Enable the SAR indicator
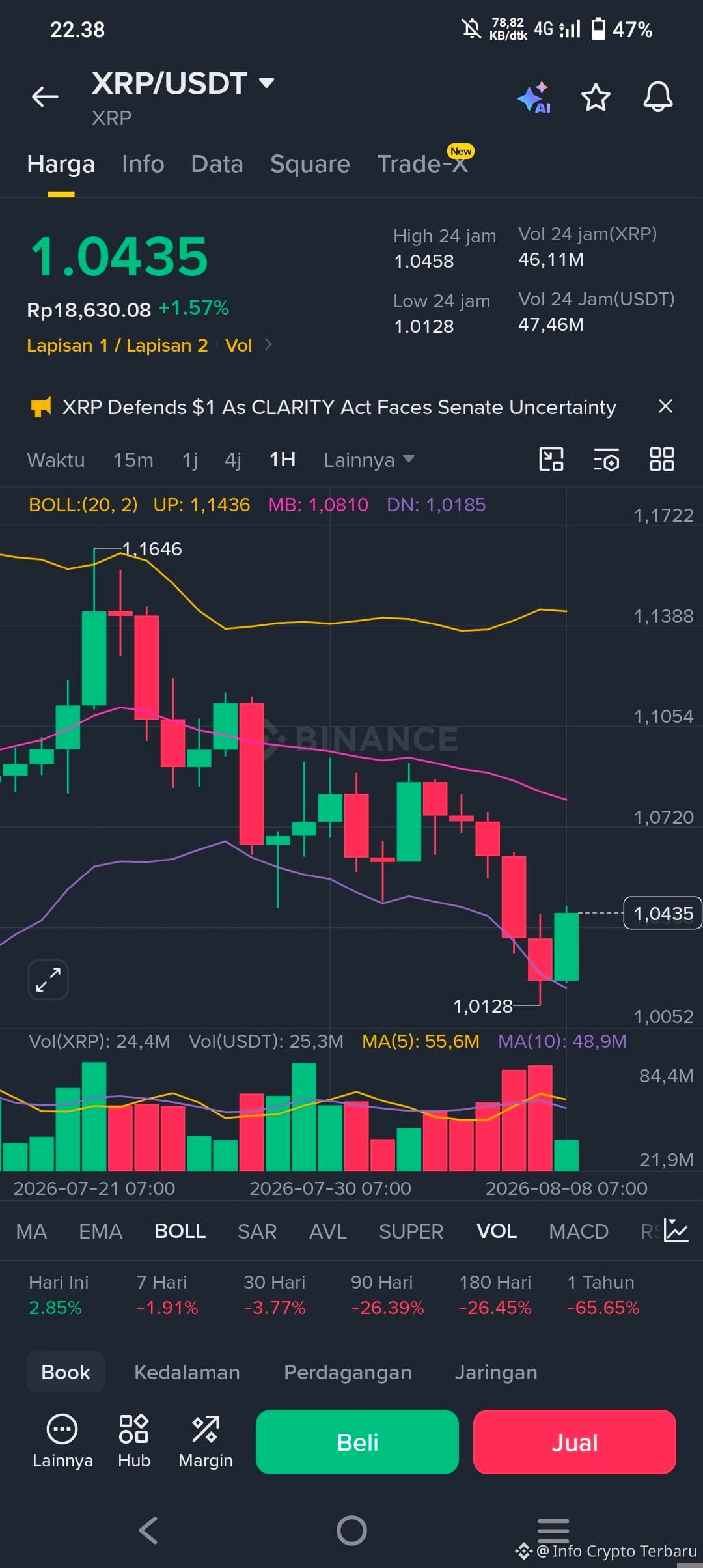Screen dimensions: 703x1568 point(257,1231)
